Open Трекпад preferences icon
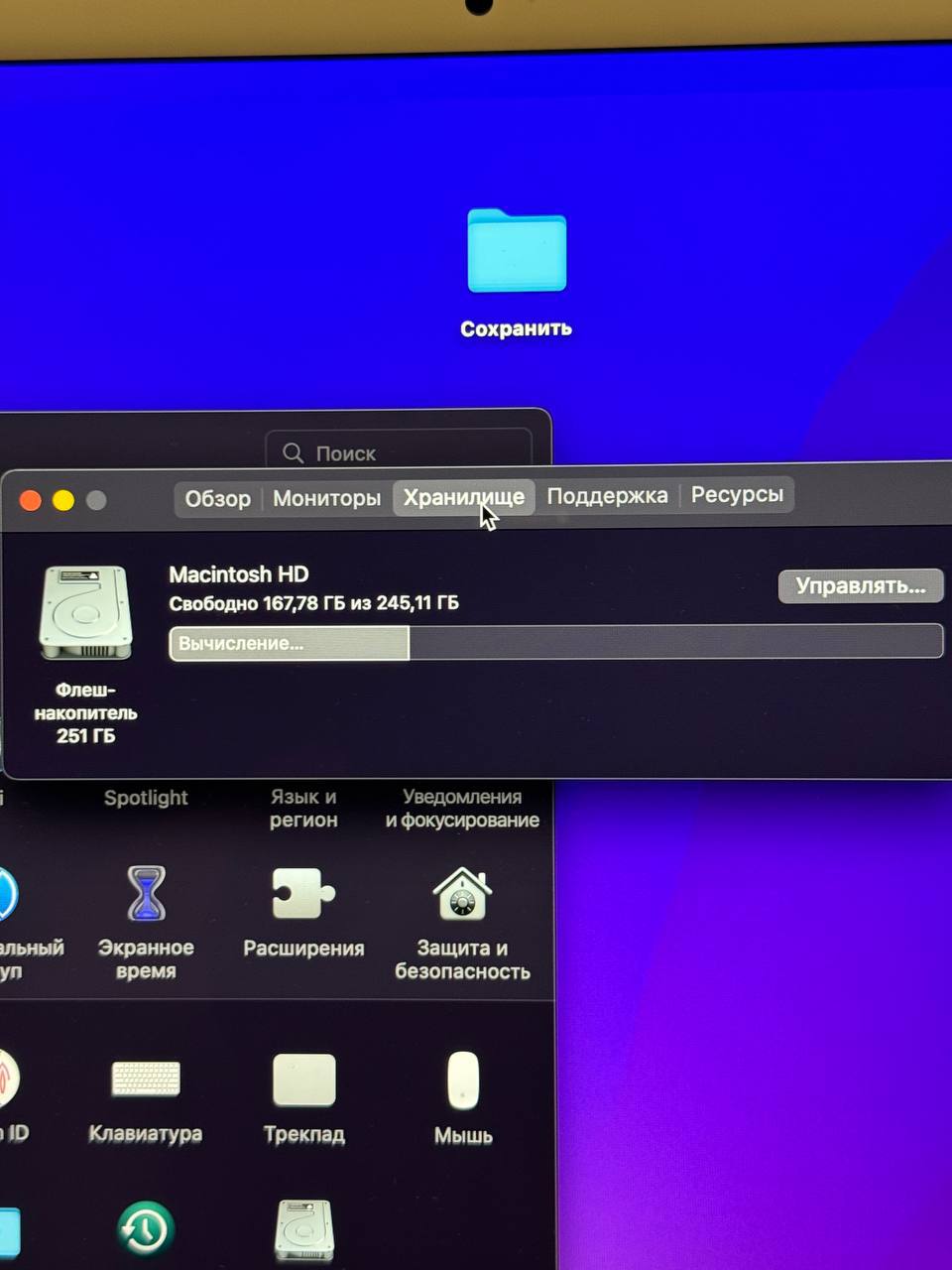 click(303, 1079)
